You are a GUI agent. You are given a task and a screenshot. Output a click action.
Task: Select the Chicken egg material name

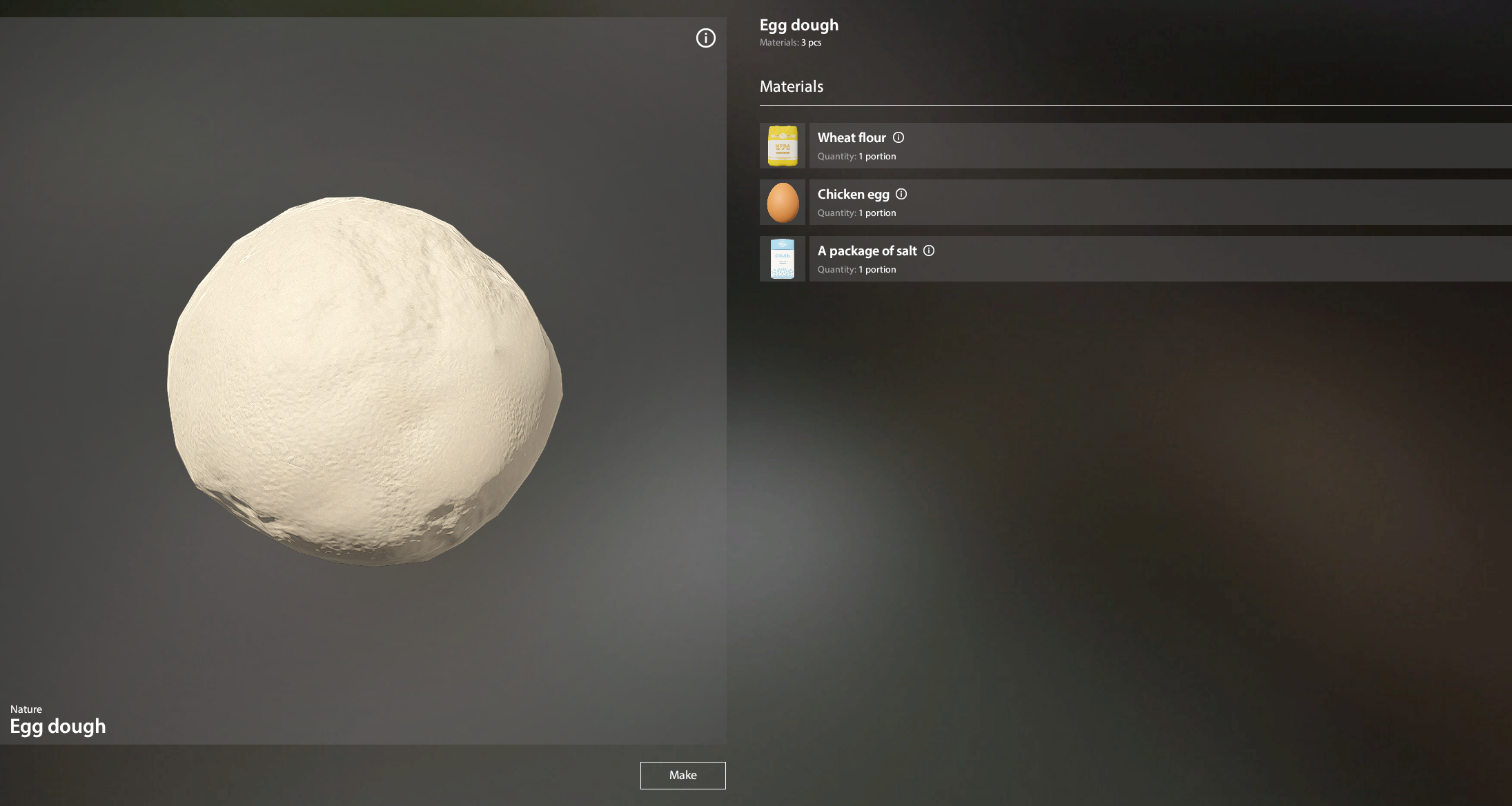853,195
